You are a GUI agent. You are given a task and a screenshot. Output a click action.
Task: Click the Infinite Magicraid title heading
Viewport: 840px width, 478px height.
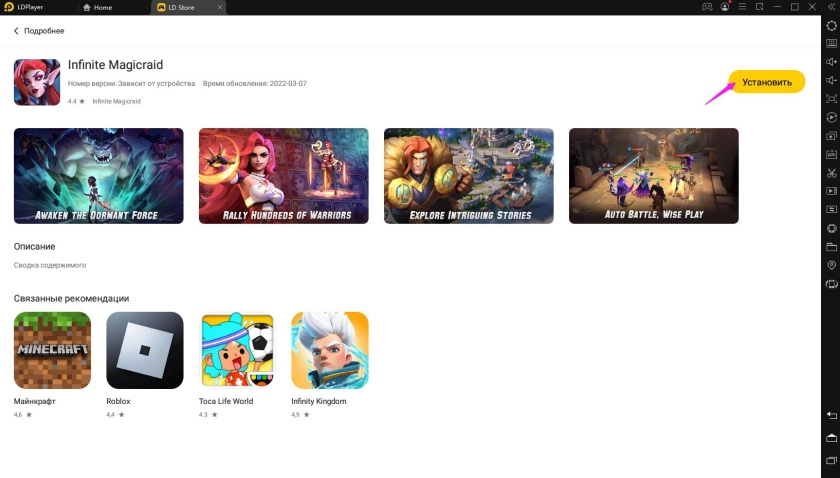pos(115,65)
